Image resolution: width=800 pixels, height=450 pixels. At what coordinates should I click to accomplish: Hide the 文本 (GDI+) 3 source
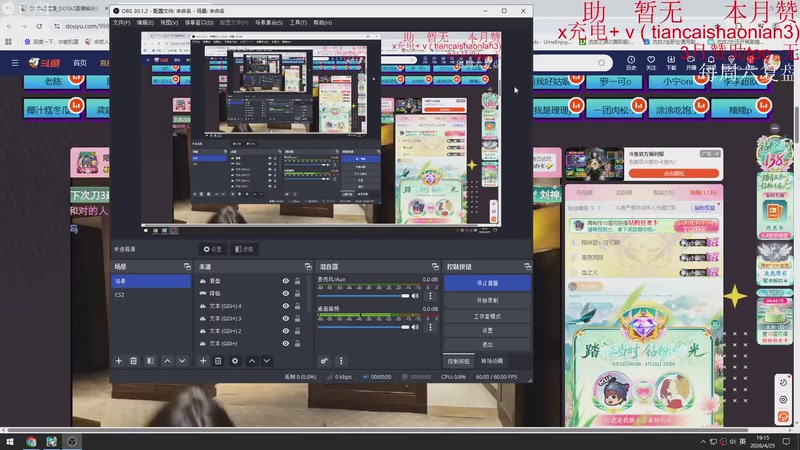click(x=285, y=318)
